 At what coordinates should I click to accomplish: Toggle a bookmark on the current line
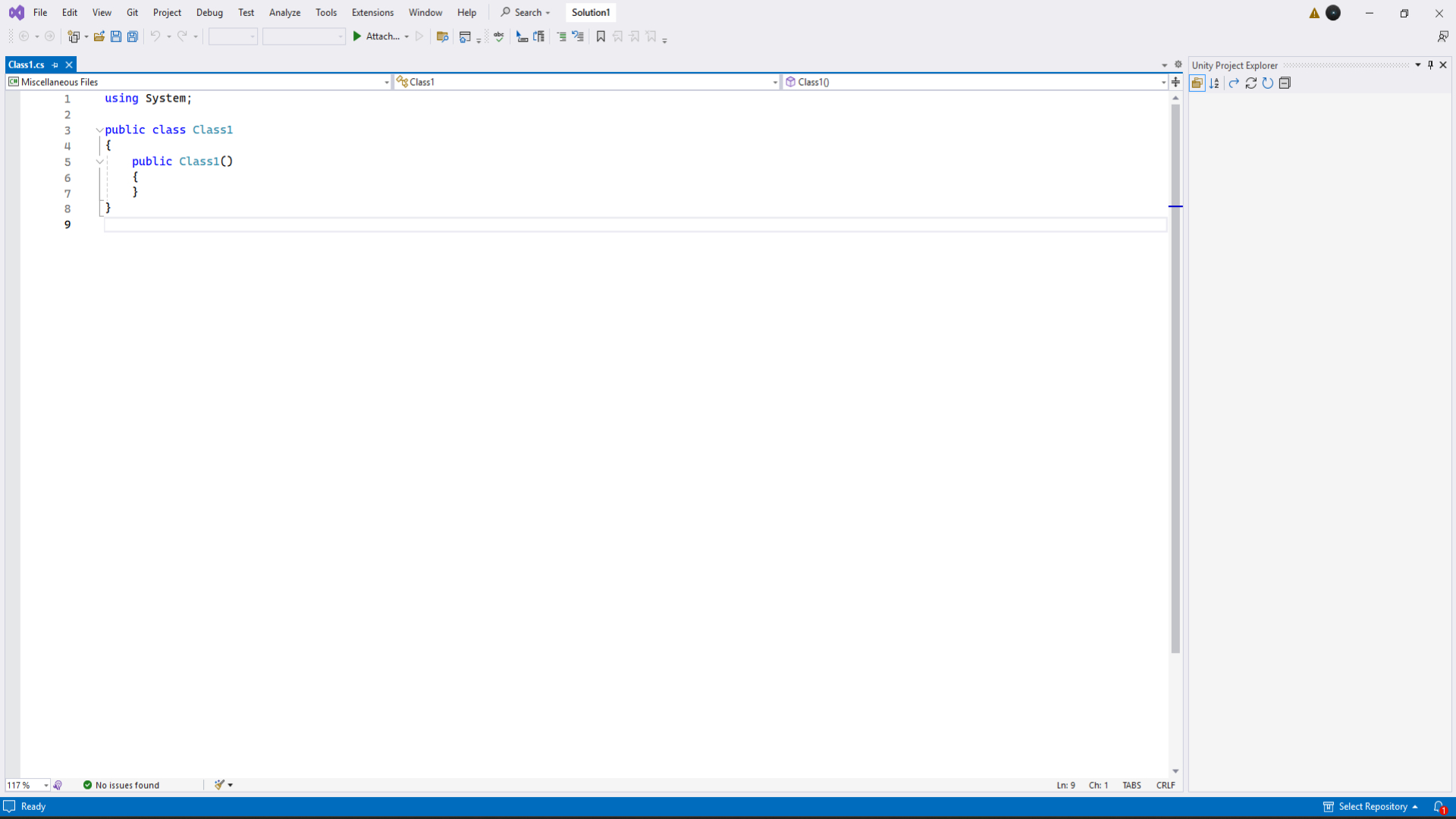coord(601,36)
